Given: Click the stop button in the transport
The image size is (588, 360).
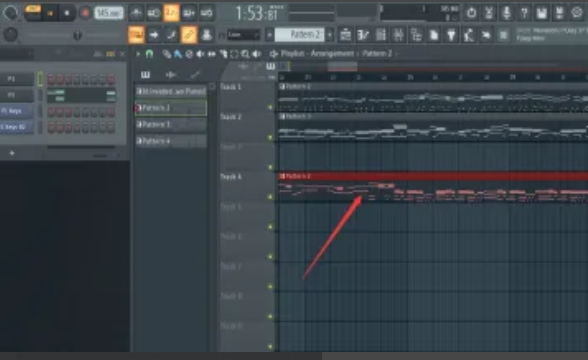Looking at the screenshot, I should point(67,14).
